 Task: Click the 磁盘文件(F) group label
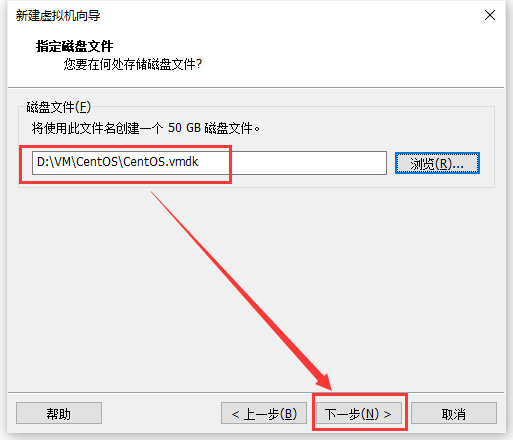59,107
